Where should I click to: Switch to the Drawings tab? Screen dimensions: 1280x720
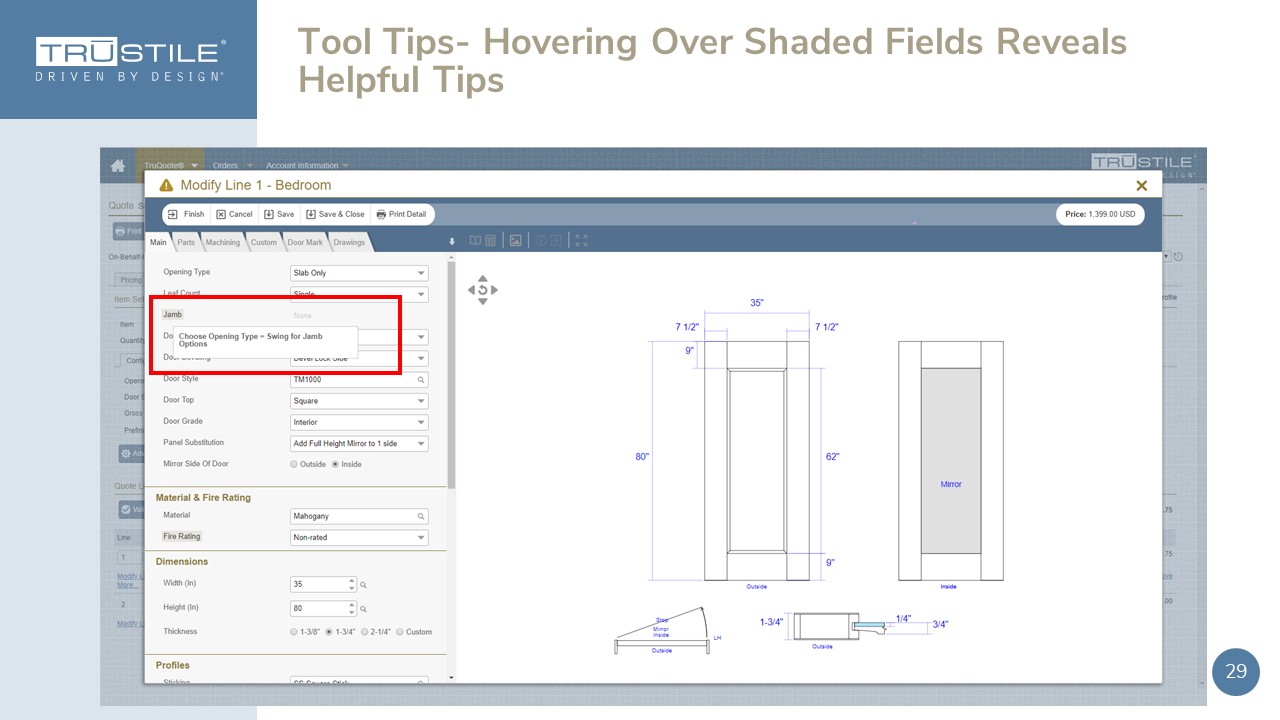[349, 242]
